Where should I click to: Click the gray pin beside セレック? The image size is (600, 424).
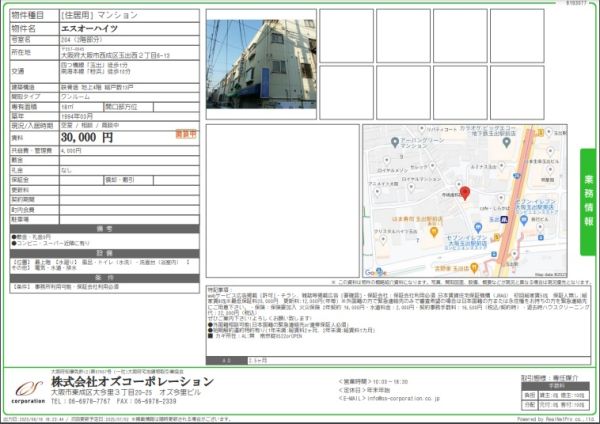(x=432, y=166)
